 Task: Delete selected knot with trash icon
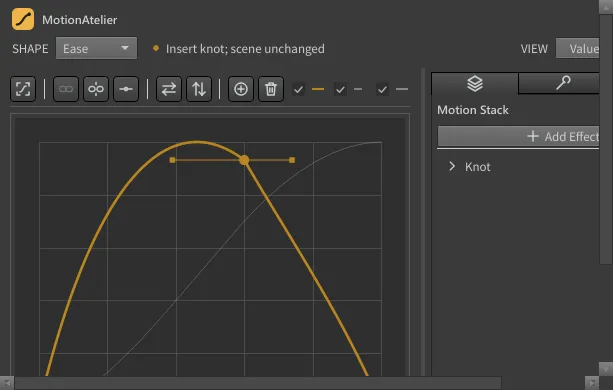point(271,89)
